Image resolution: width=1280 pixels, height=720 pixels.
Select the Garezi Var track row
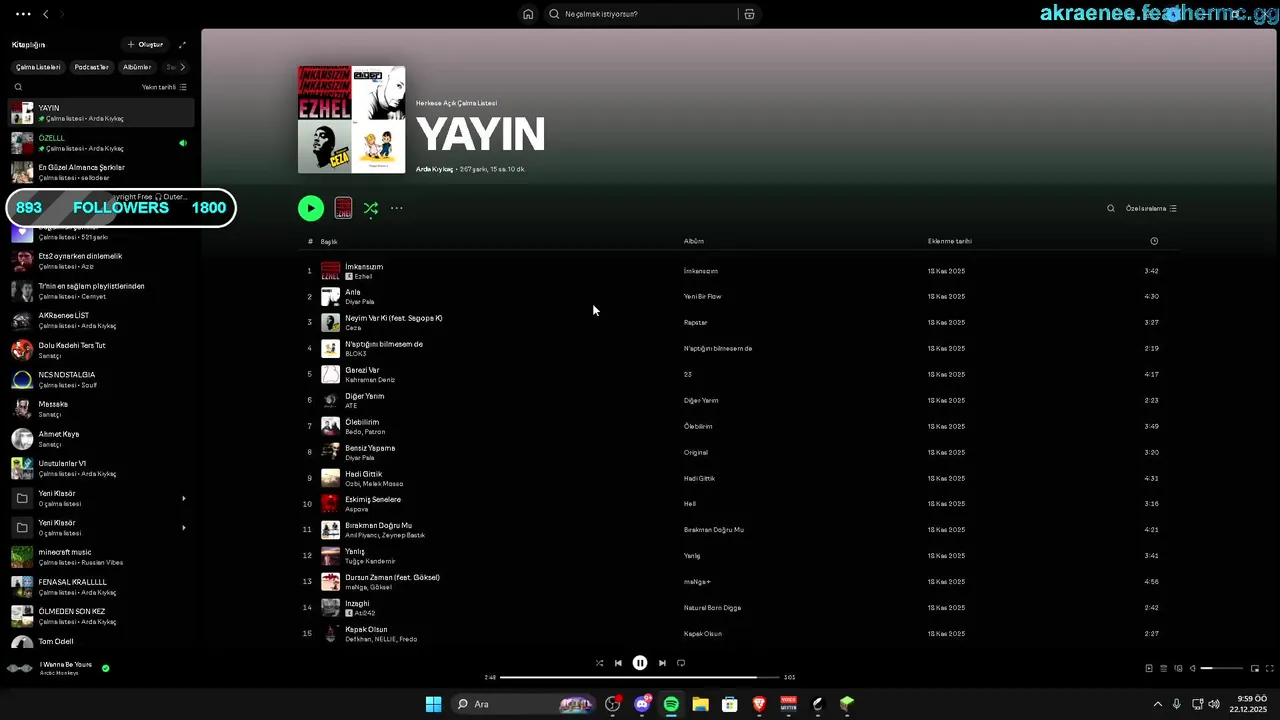(x=740, y=374)
